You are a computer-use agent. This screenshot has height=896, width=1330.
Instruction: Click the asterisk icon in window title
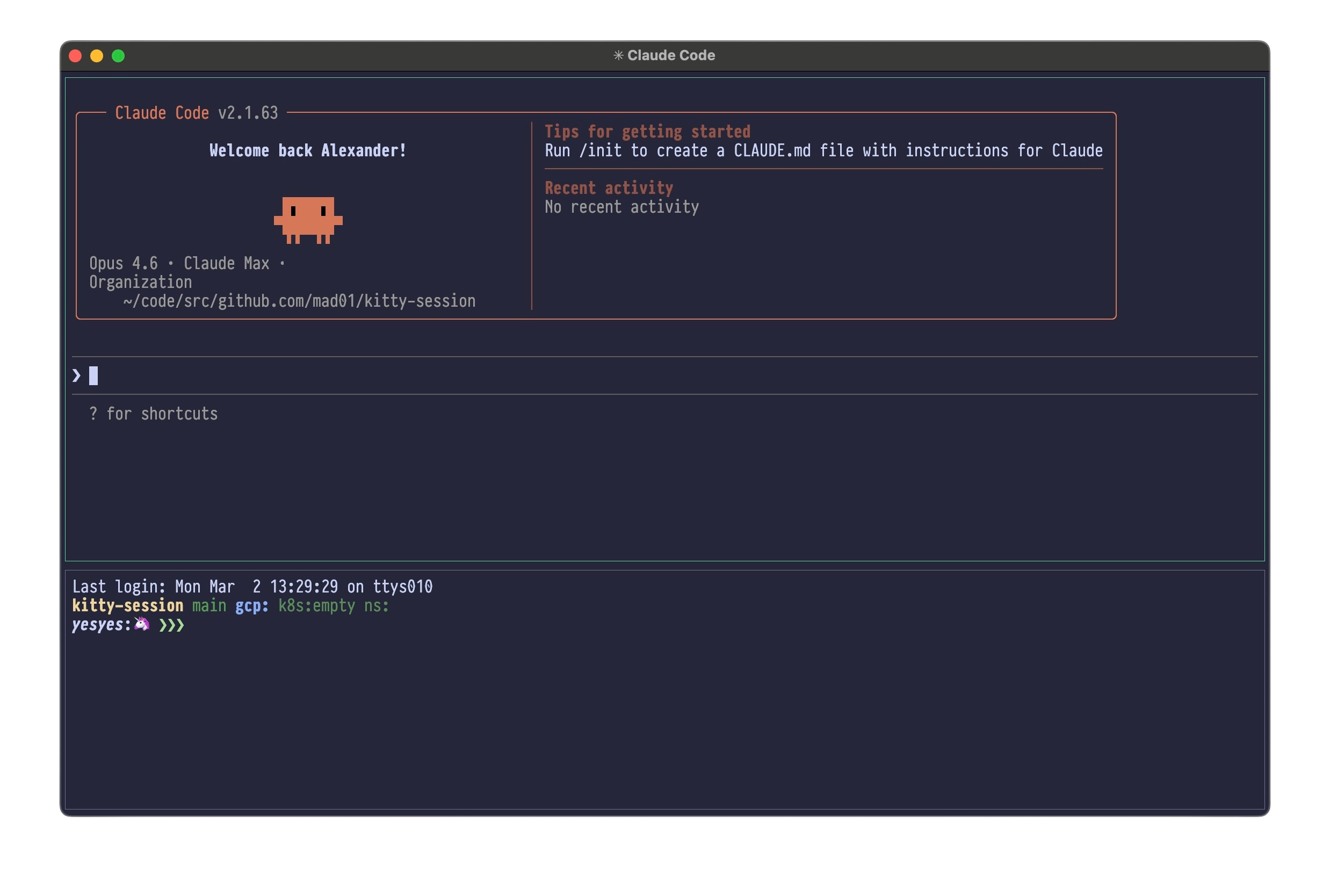tap(618, 55)
